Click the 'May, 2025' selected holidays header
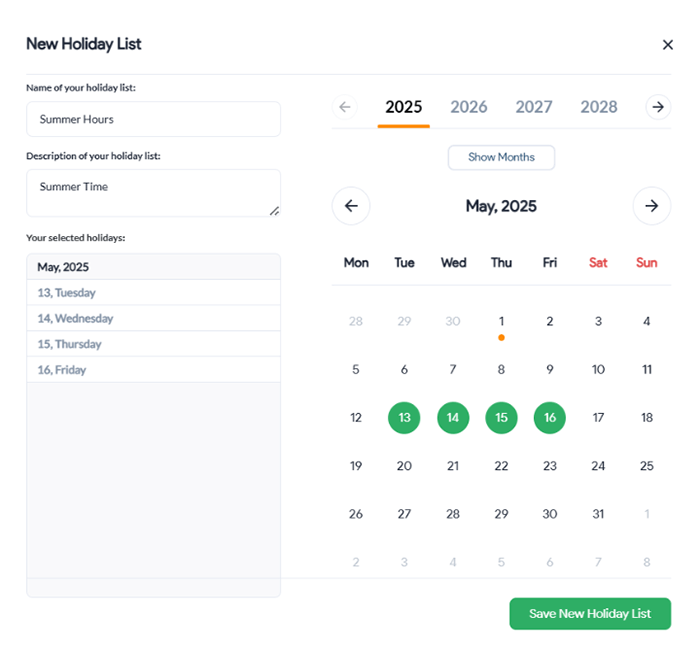The image size is (700, 649). click(x=154, y=267)
